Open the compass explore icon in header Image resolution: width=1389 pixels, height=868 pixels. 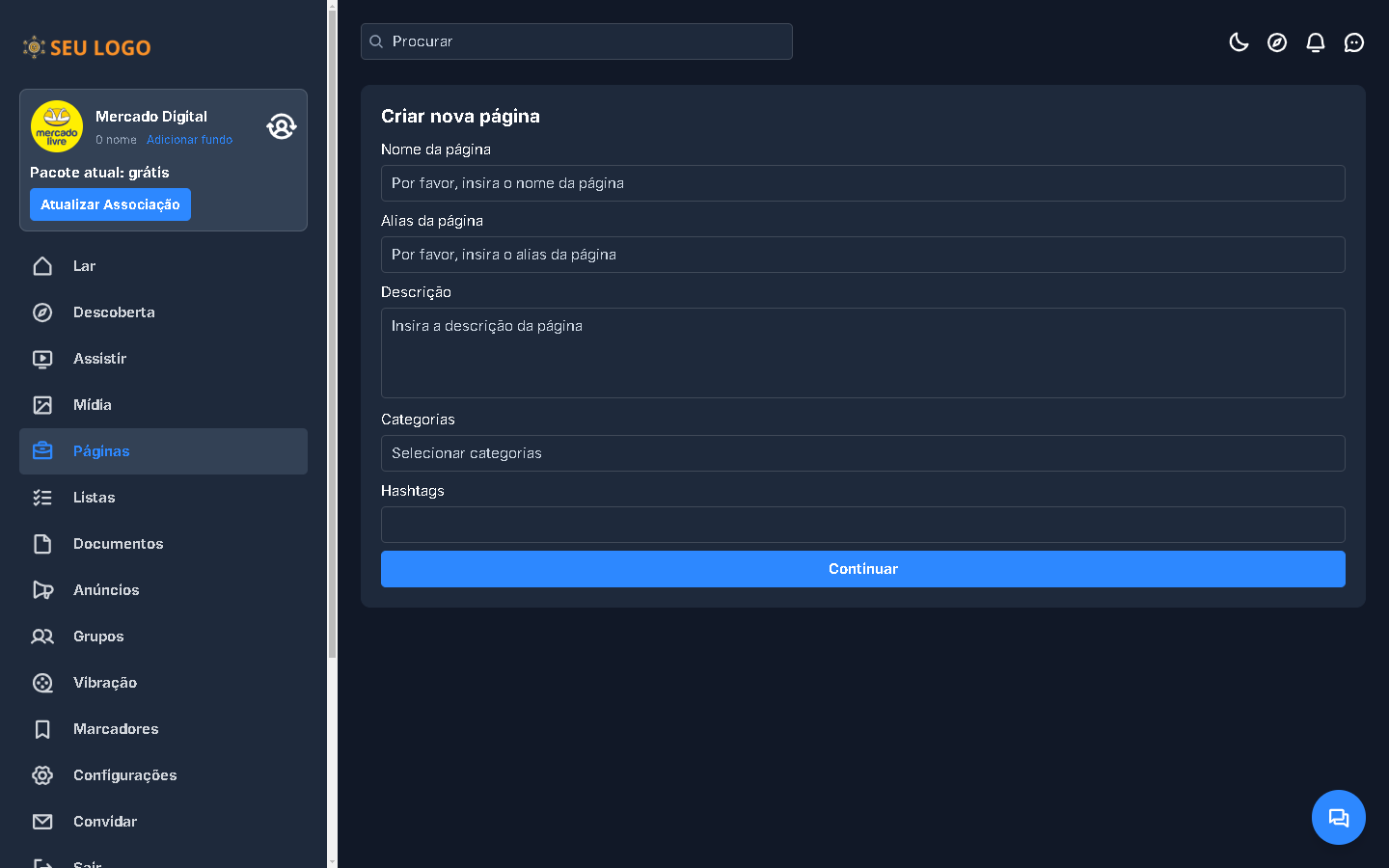pos(1277,42)
